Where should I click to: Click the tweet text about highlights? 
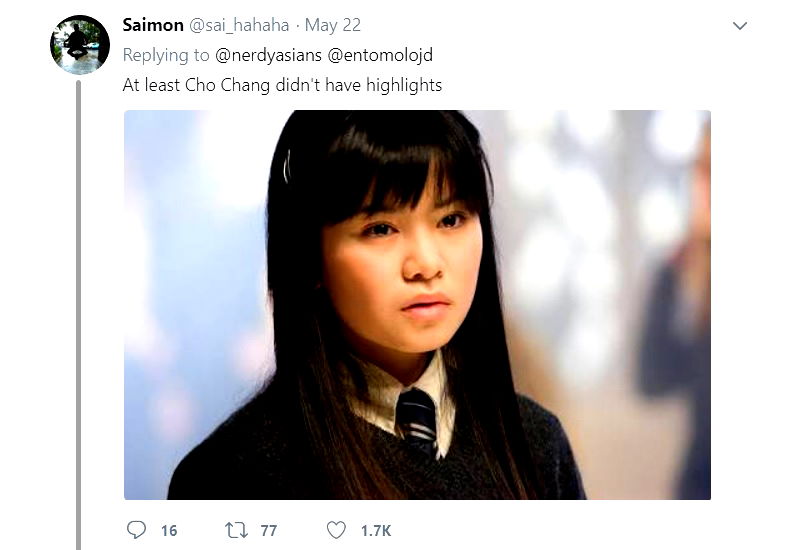point(282,85)
